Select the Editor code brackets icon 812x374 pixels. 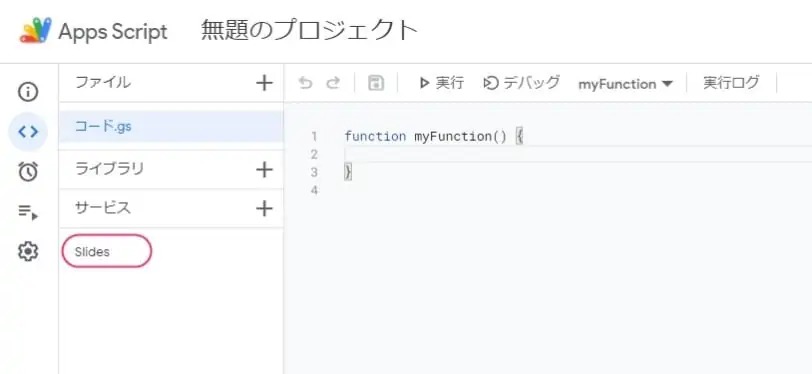28,132
